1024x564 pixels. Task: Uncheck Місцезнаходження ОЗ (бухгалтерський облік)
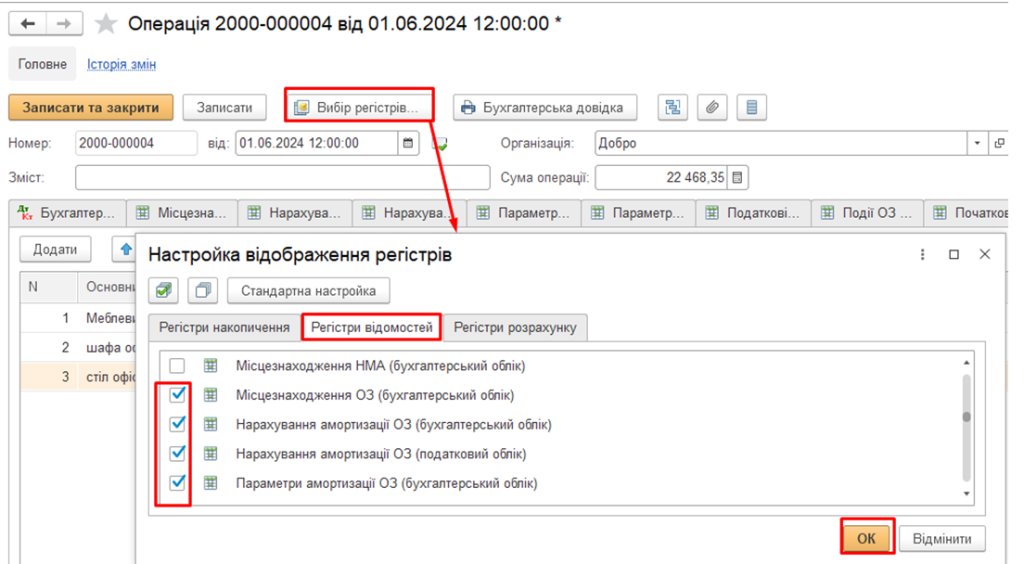click(x=177, y=395)
